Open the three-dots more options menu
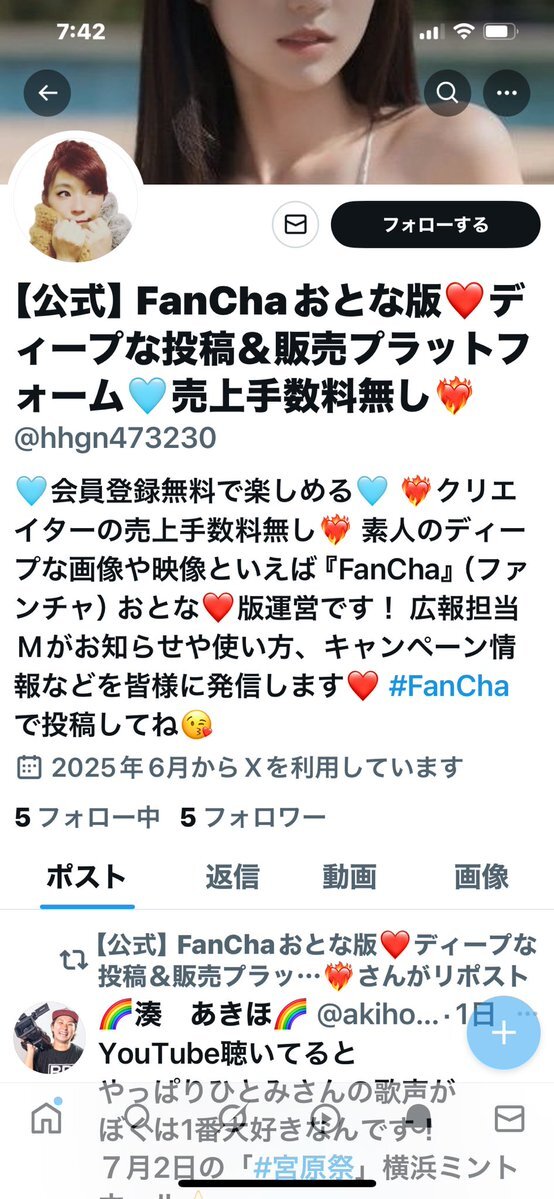Viewport: 554px width, 1199px height. (x=507, y=93)
